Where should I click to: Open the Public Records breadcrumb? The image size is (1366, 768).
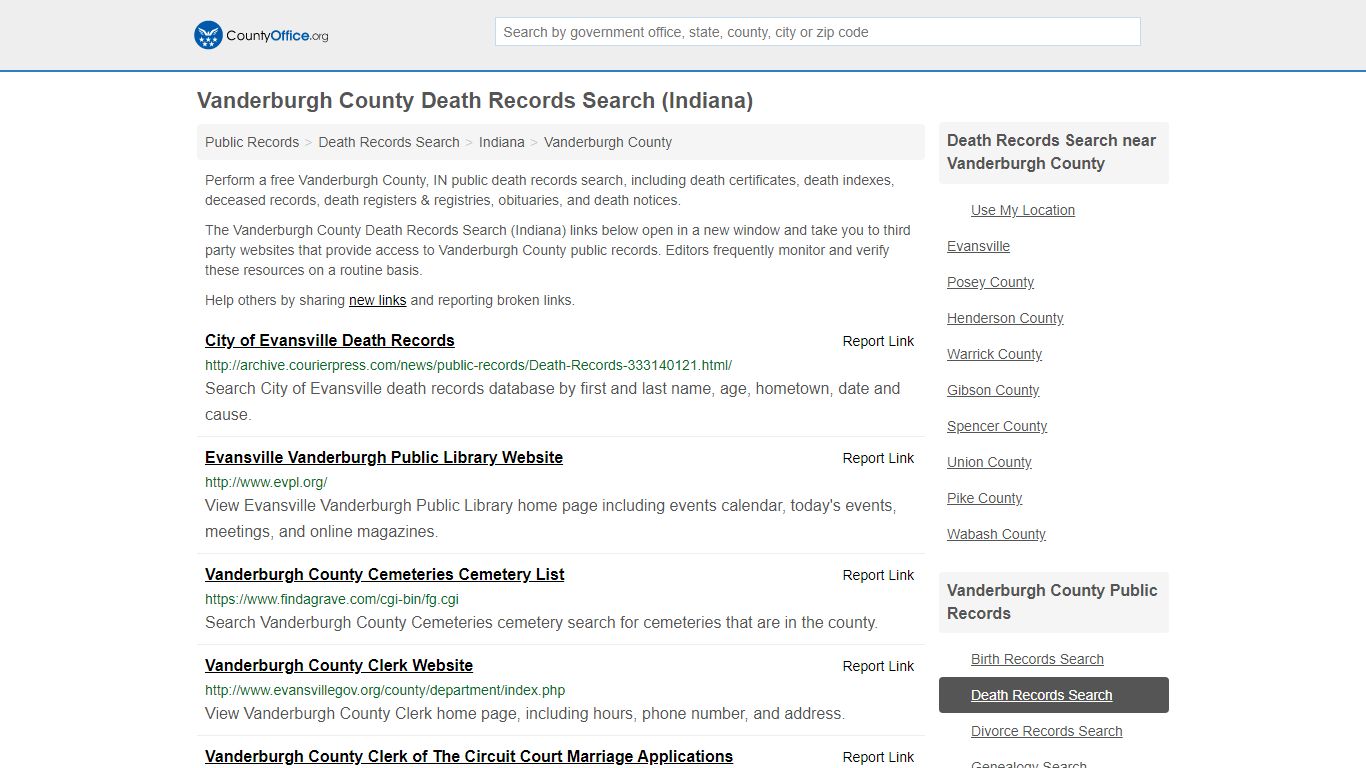coord(252,142)
